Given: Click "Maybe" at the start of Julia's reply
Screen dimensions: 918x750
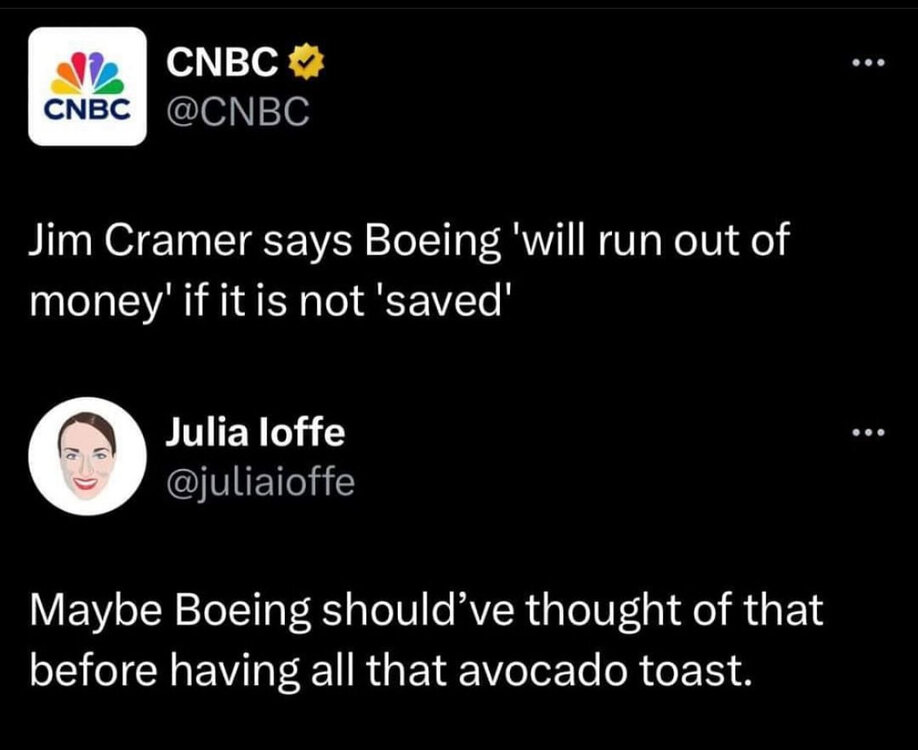Looking at the screenshot, I should click(x=88, y=610).
